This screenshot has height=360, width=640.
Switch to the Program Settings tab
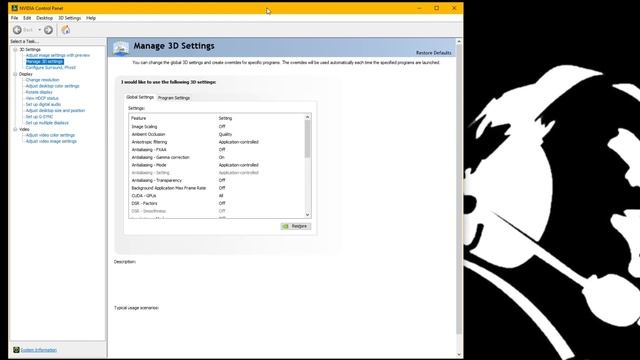(174, 98)
